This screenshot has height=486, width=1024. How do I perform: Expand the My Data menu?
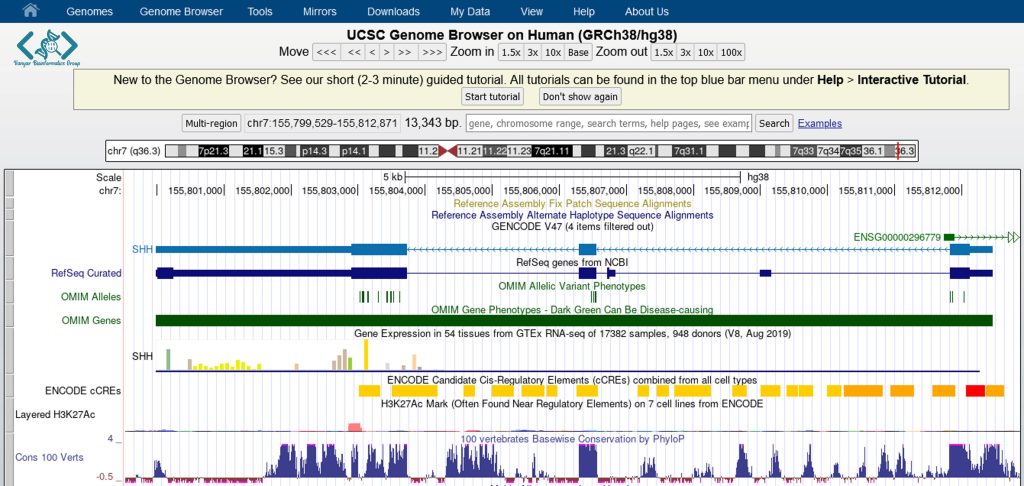click(x=470, y=11)
